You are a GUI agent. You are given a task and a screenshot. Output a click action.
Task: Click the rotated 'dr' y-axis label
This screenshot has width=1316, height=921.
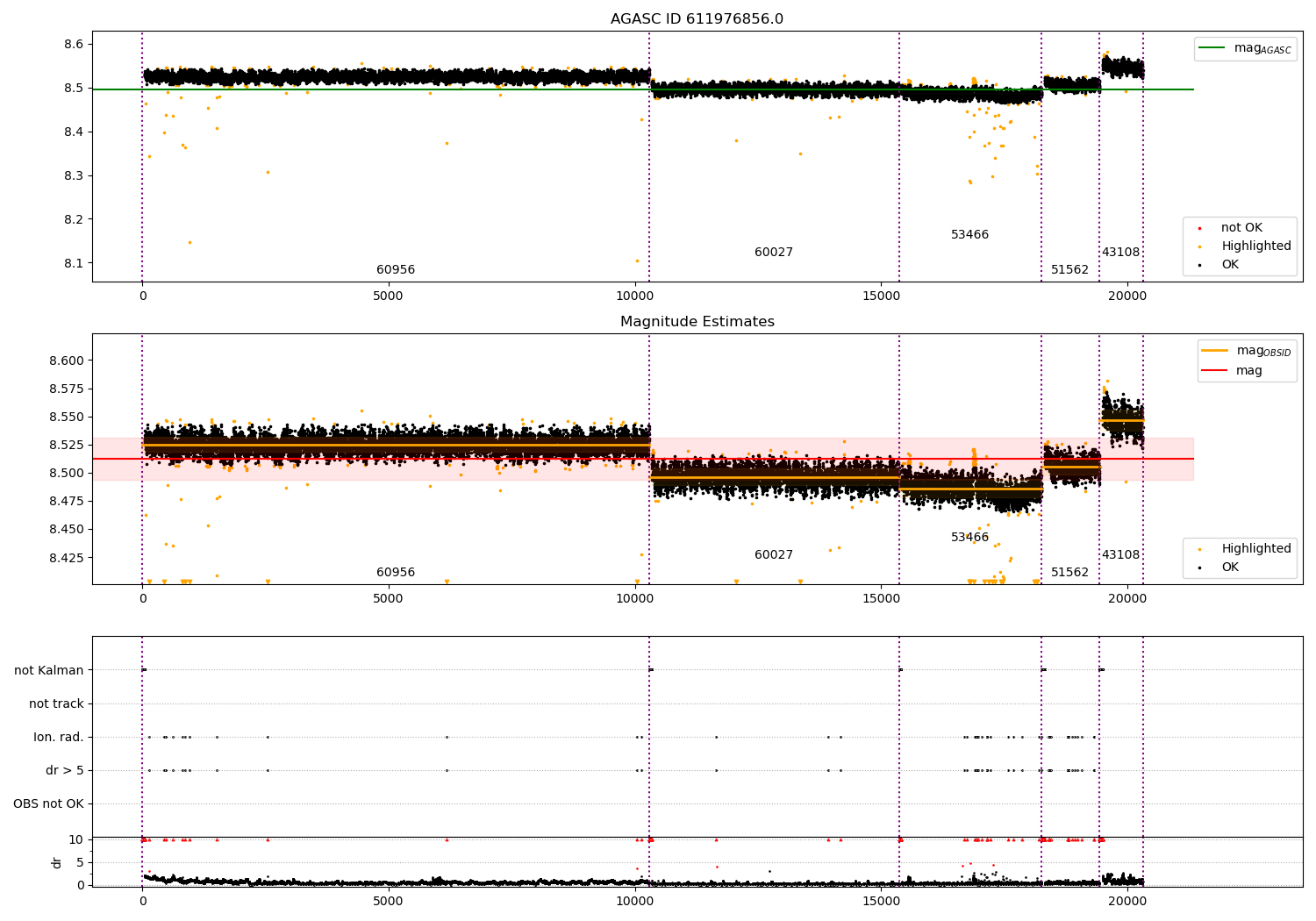pyautogui.click(x=57, y=862)
